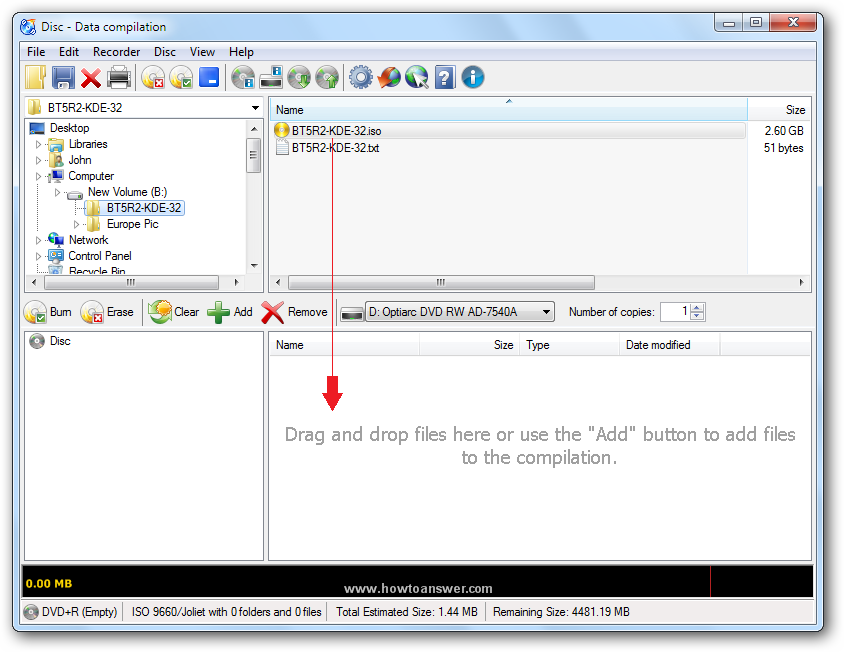
Task: Click the disc icon with green down arrow
Action: coord(299,78)
